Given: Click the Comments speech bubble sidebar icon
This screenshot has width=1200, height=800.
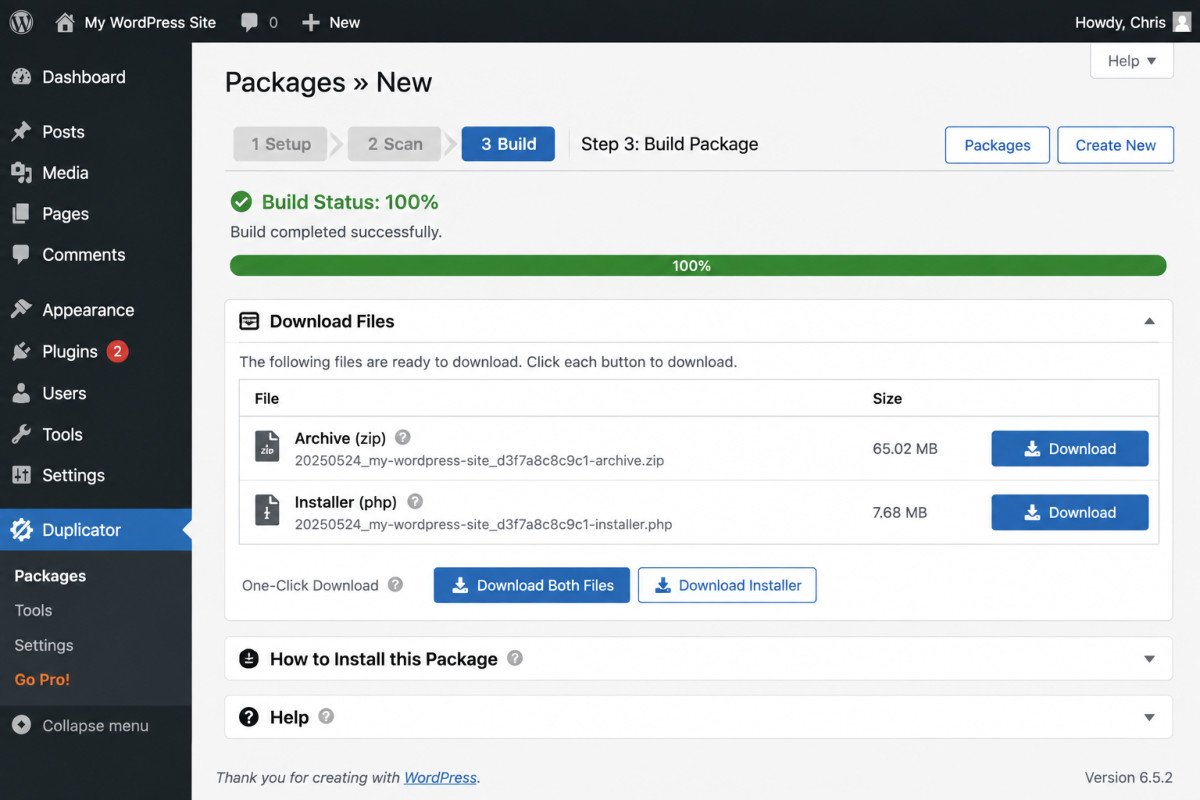Looking at the screenshot, I should [21, 255].
